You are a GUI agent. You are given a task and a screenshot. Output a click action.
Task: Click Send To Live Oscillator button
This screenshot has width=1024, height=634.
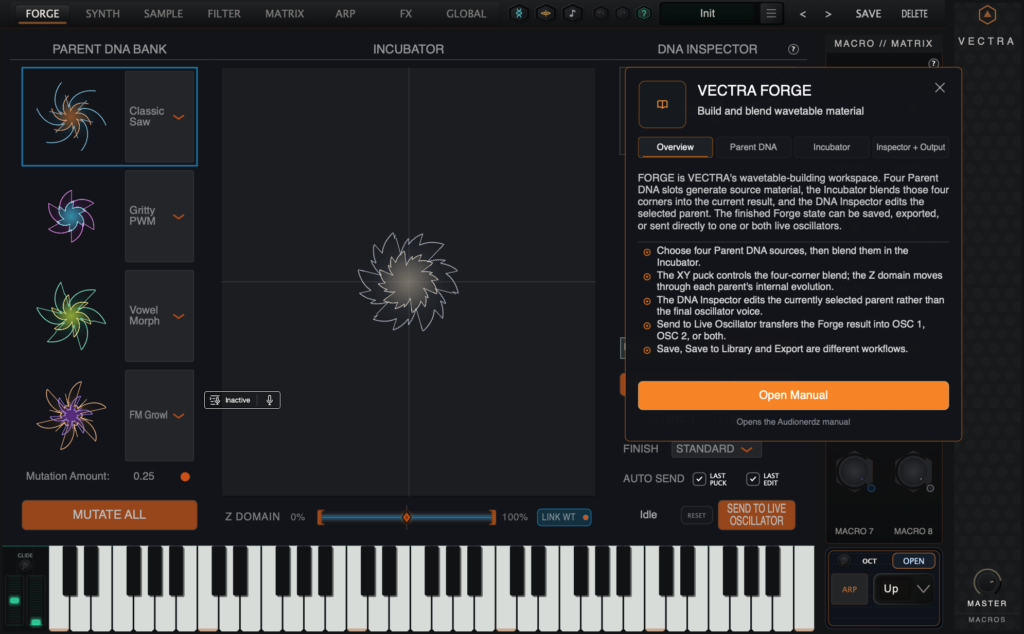(756, 515)
